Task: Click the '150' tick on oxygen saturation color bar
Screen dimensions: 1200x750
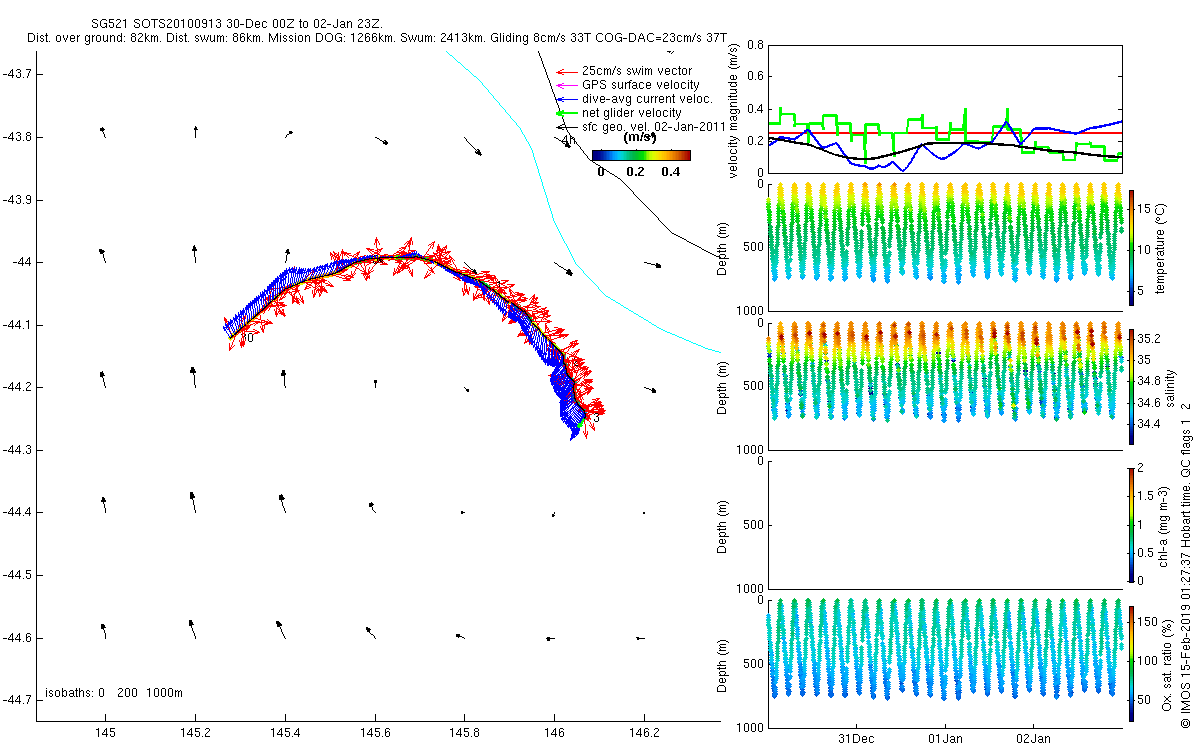Action: 1148,621
